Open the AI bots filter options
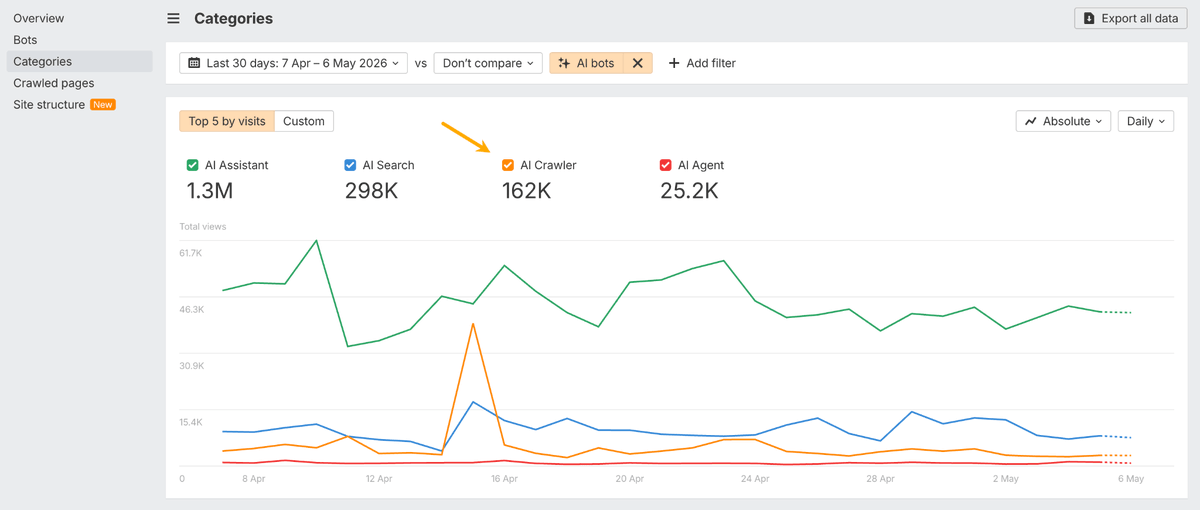The height and width of the screenshot is (510, 1200). (x=587, y=63)
